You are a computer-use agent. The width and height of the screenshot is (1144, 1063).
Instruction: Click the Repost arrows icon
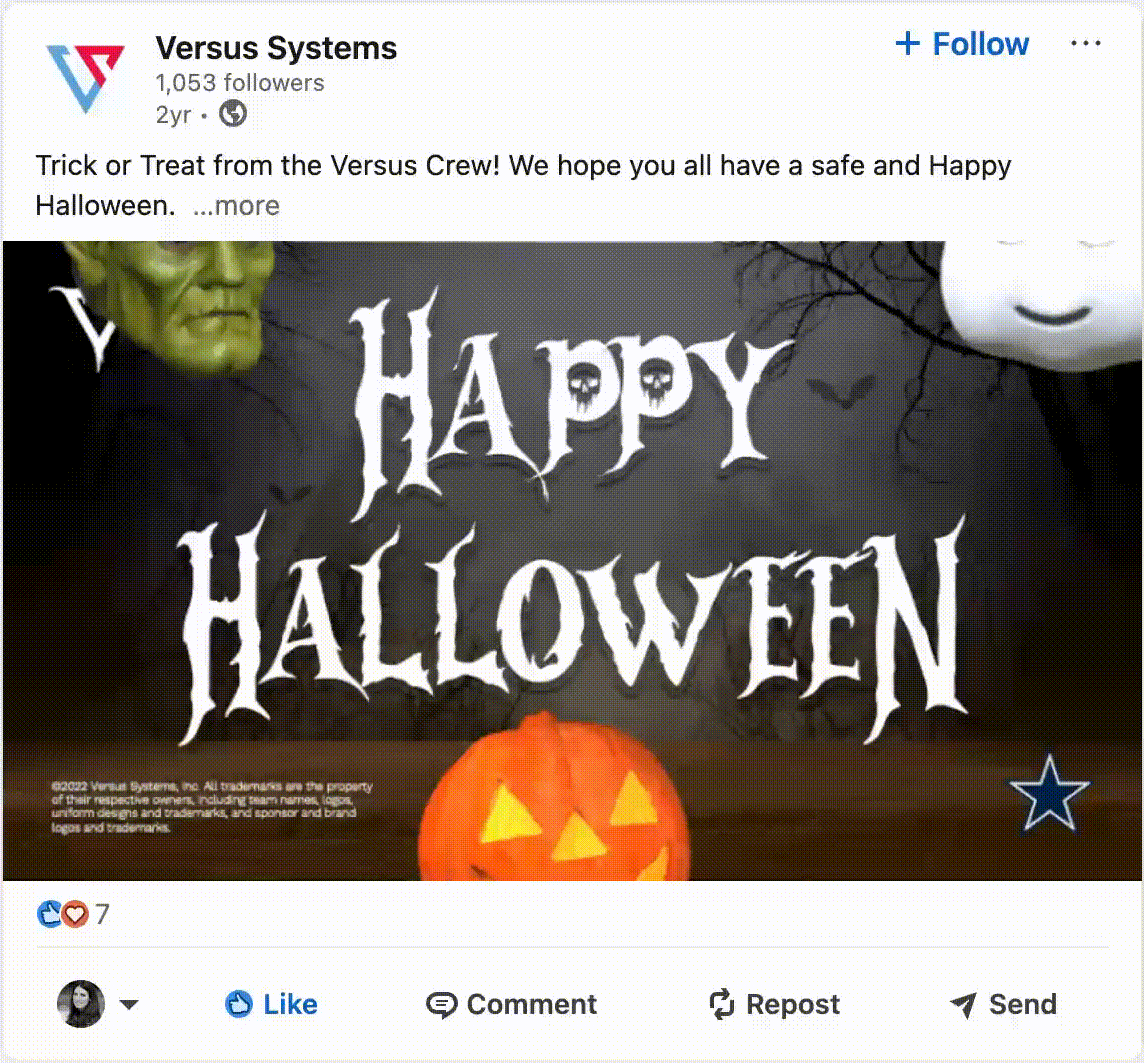click(x=722, y=1005)
